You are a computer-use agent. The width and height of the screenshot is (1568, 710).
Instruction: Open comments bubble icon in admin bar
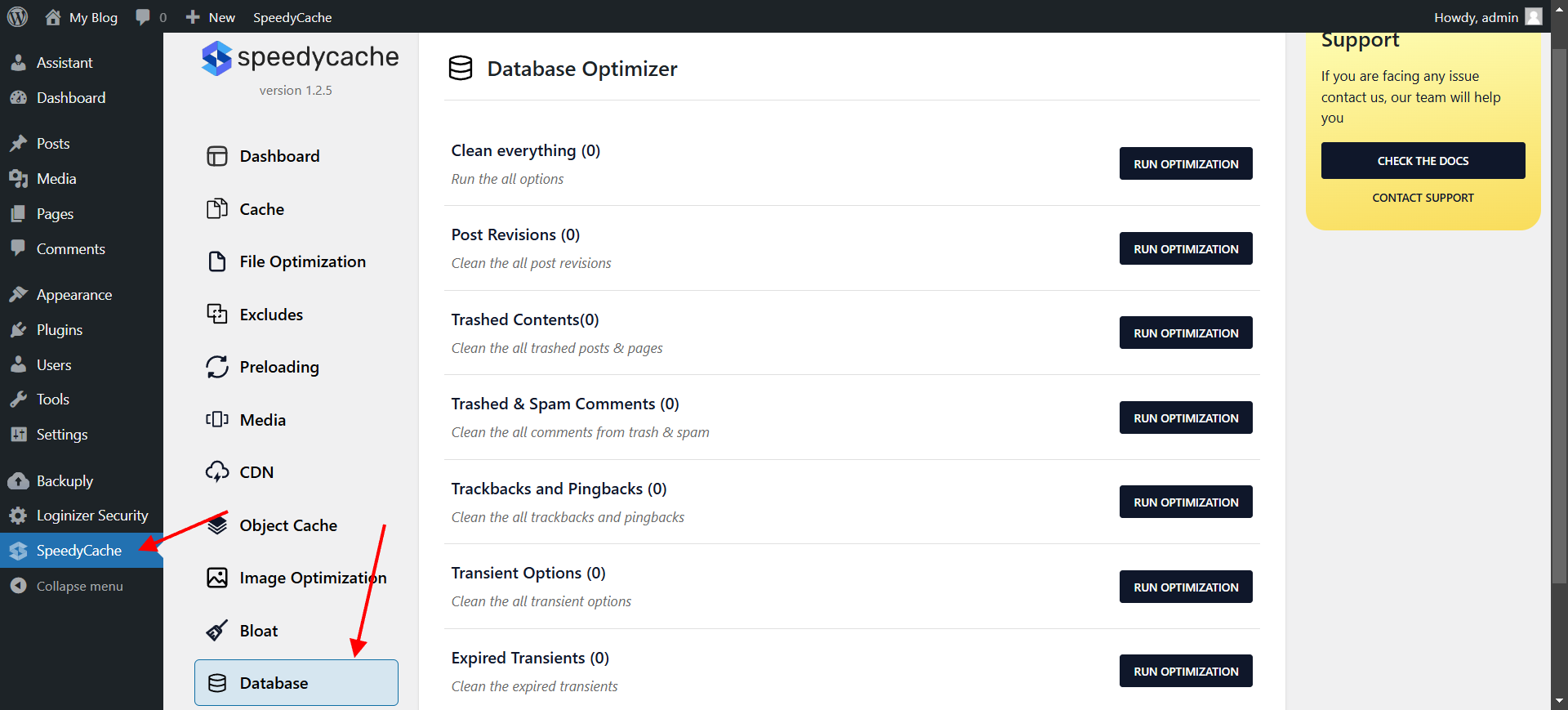(143, 17)
